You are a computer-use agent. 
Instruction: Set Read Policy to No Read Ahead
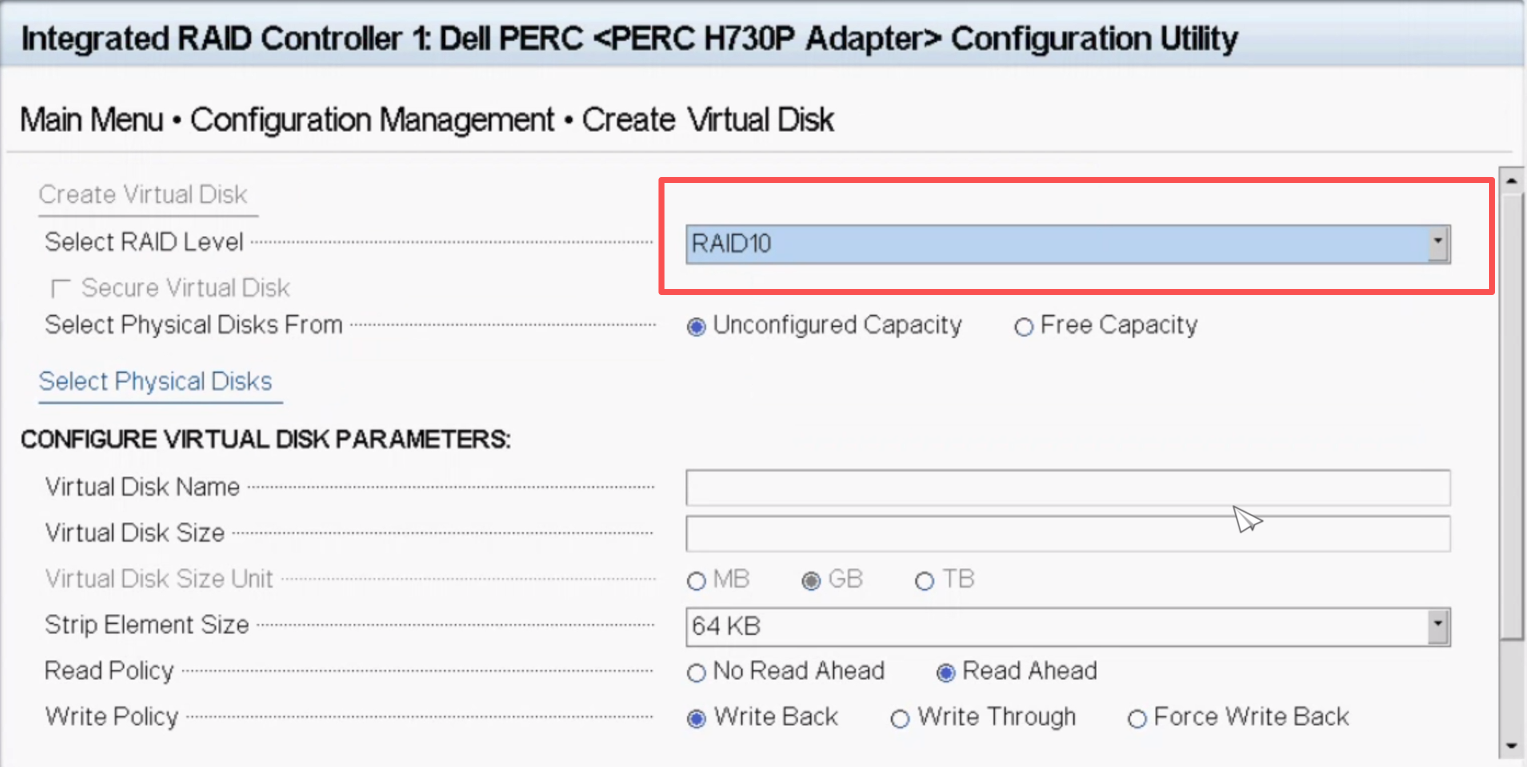(x=697, y=673)
